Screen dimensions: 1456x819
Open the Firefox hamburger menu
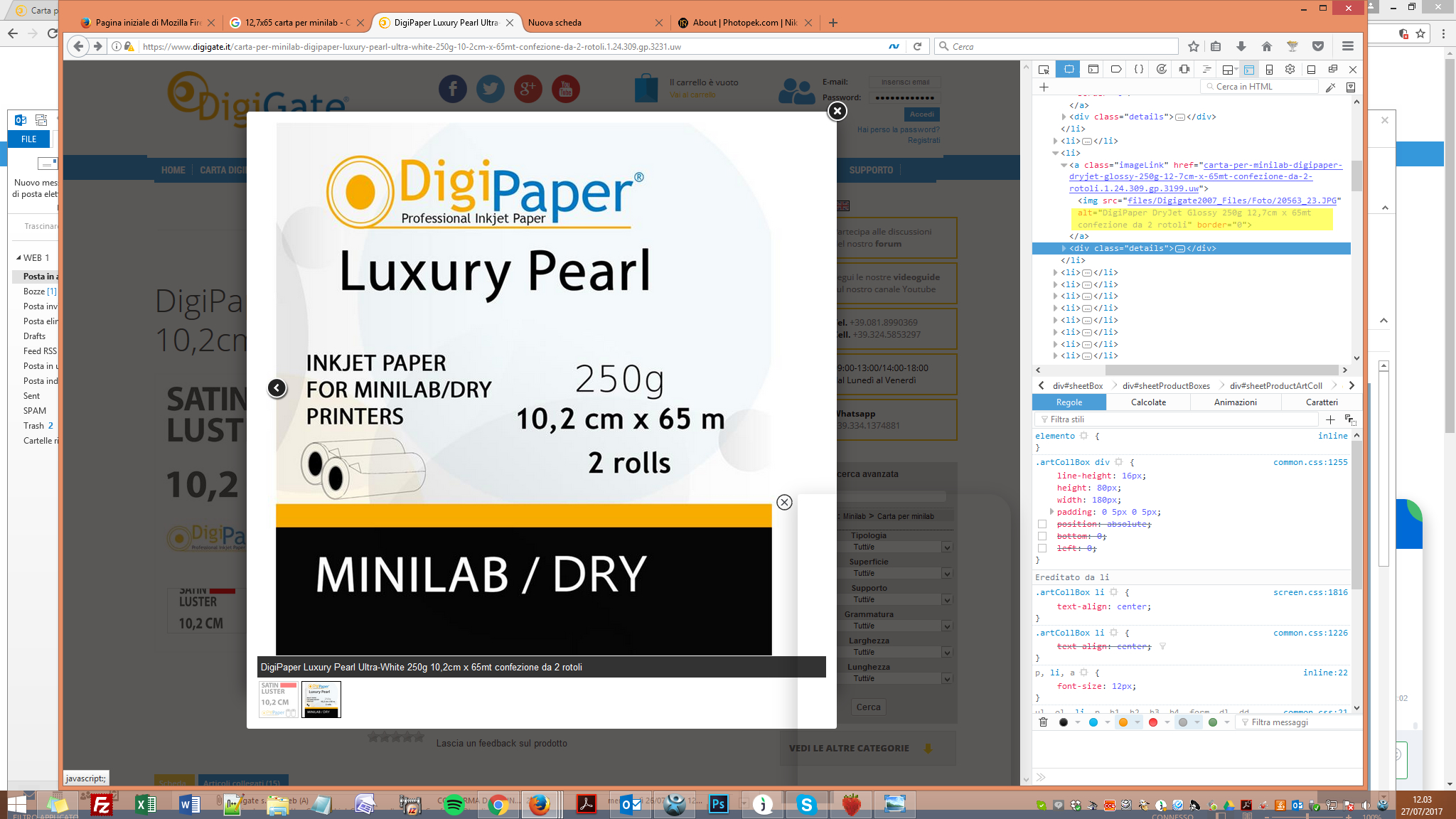click(1347, 46)
